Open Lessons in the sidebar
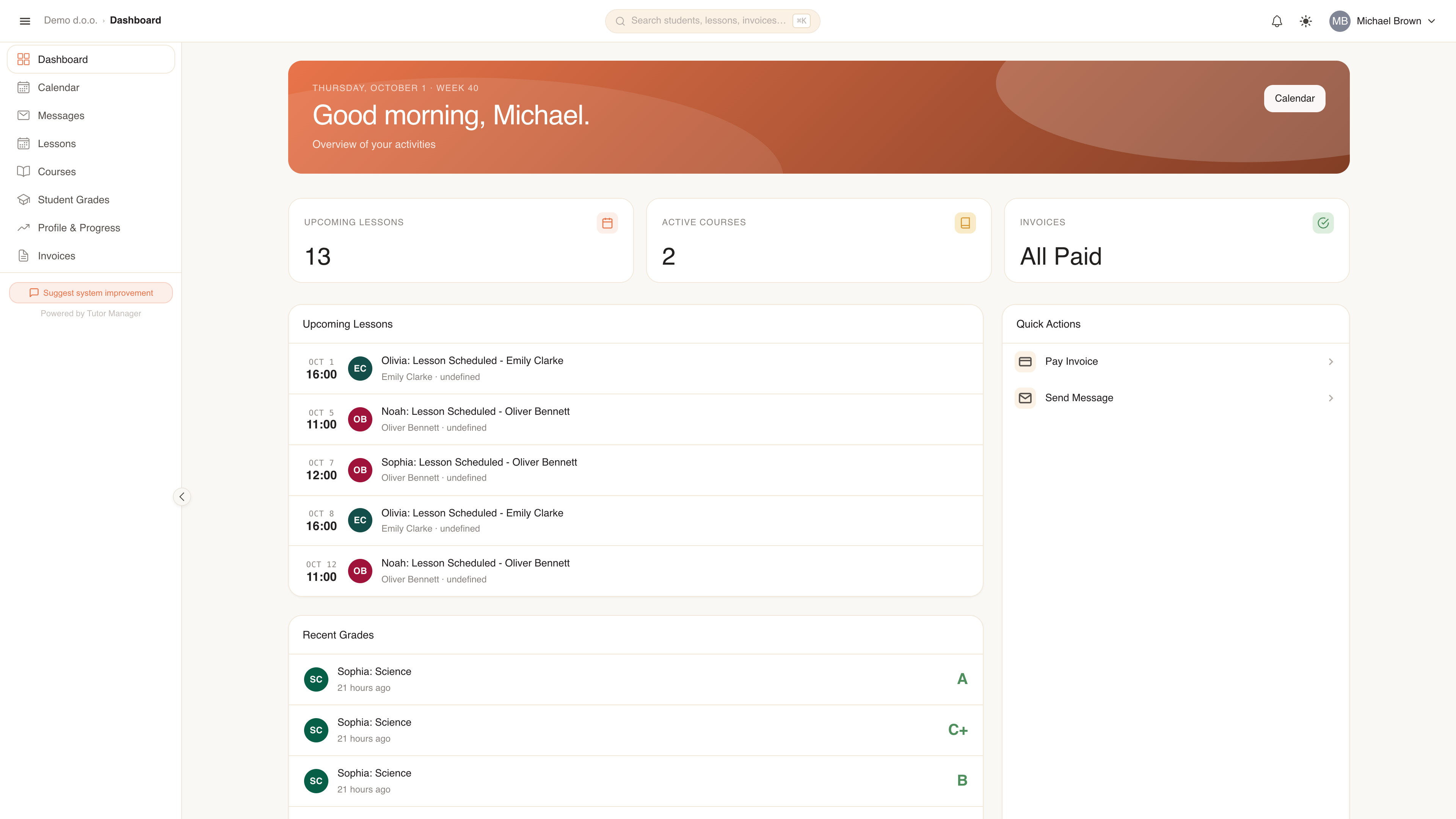This screenshot has width=1456, height=819. tap(91, 144)
